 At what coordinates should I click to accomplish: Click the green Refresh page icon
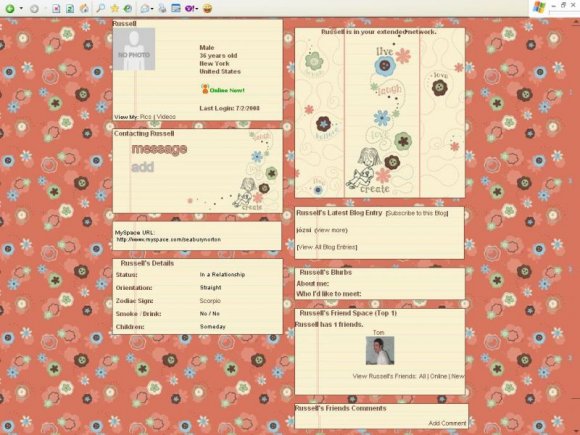[x=70, y=8]
